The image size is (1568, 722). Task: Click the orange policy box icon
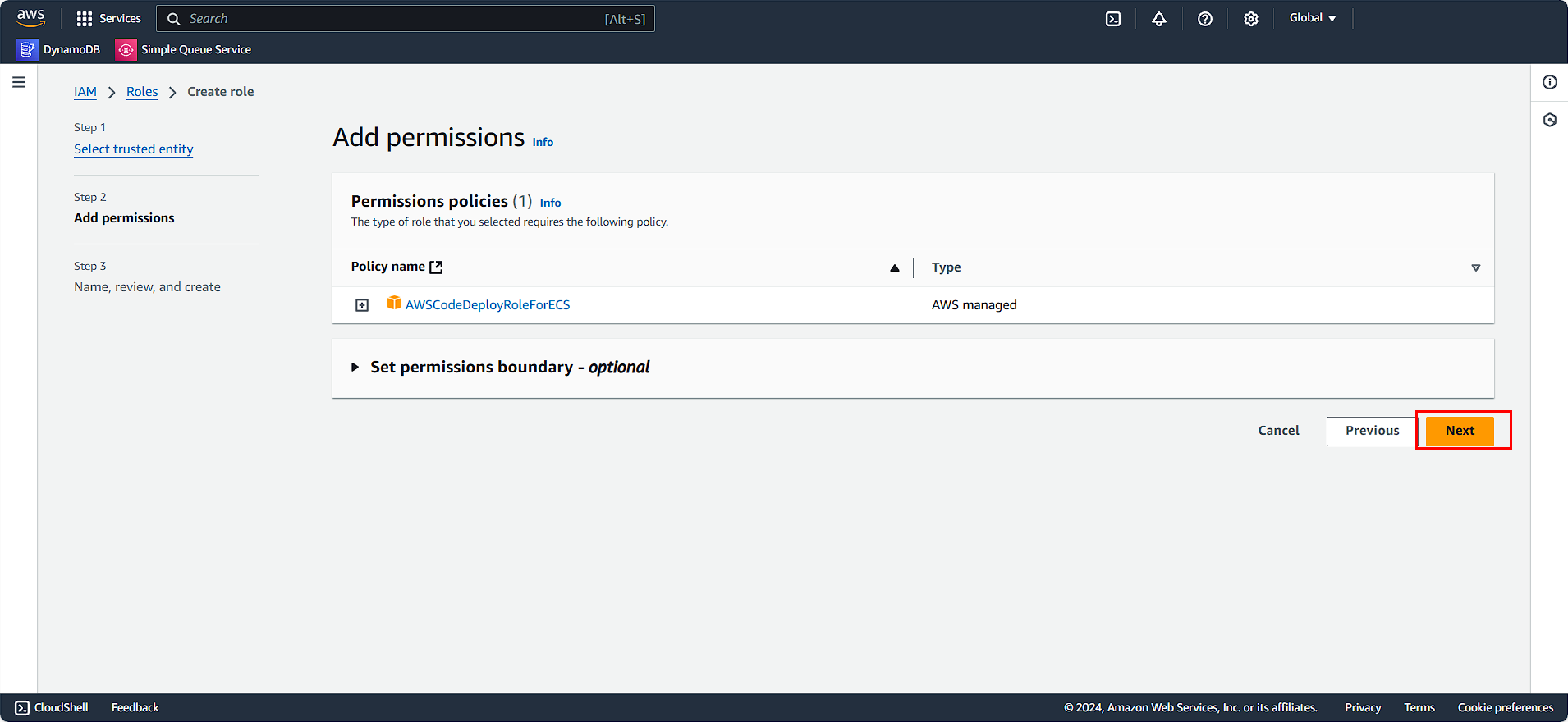point(394,303)
